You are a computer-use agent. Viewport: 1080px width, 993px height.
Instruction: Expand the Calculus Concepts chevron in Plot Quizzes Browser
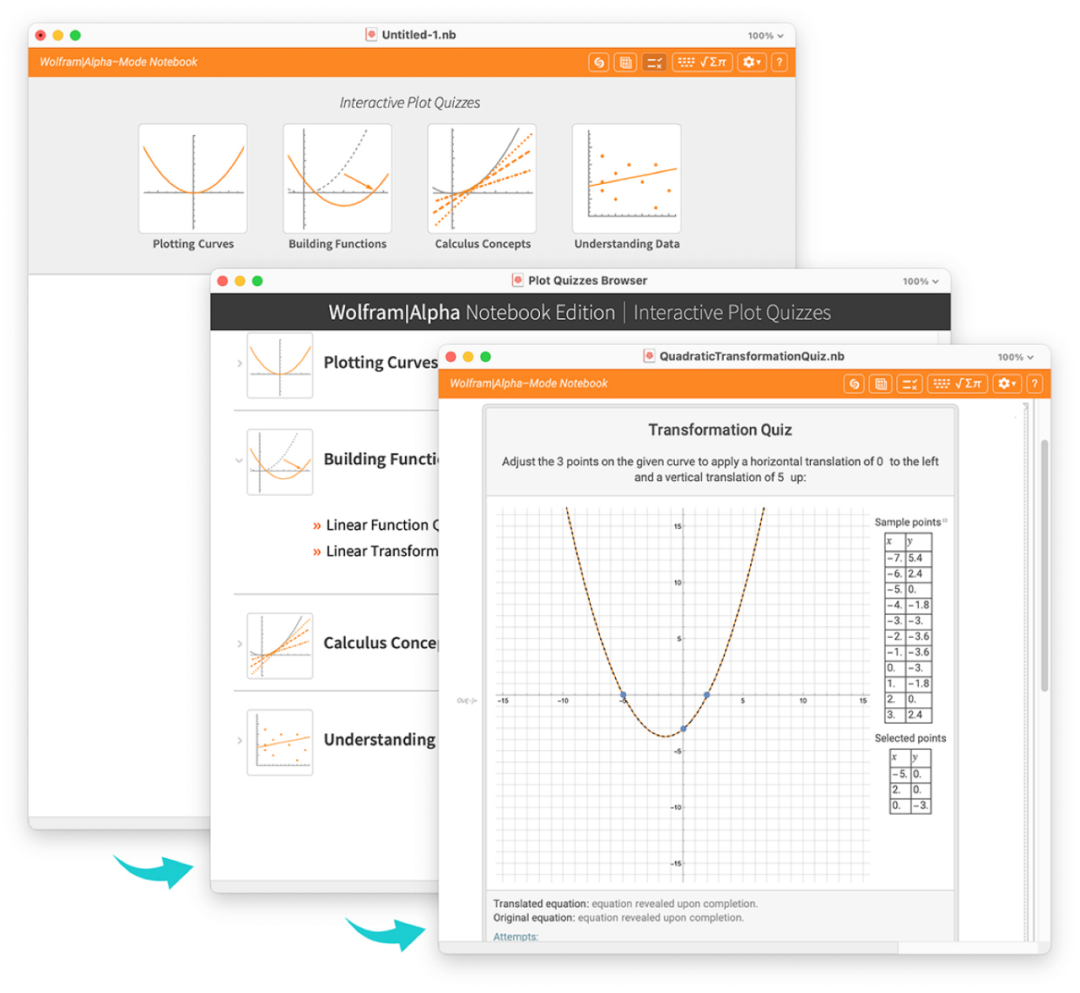point(240,644)
